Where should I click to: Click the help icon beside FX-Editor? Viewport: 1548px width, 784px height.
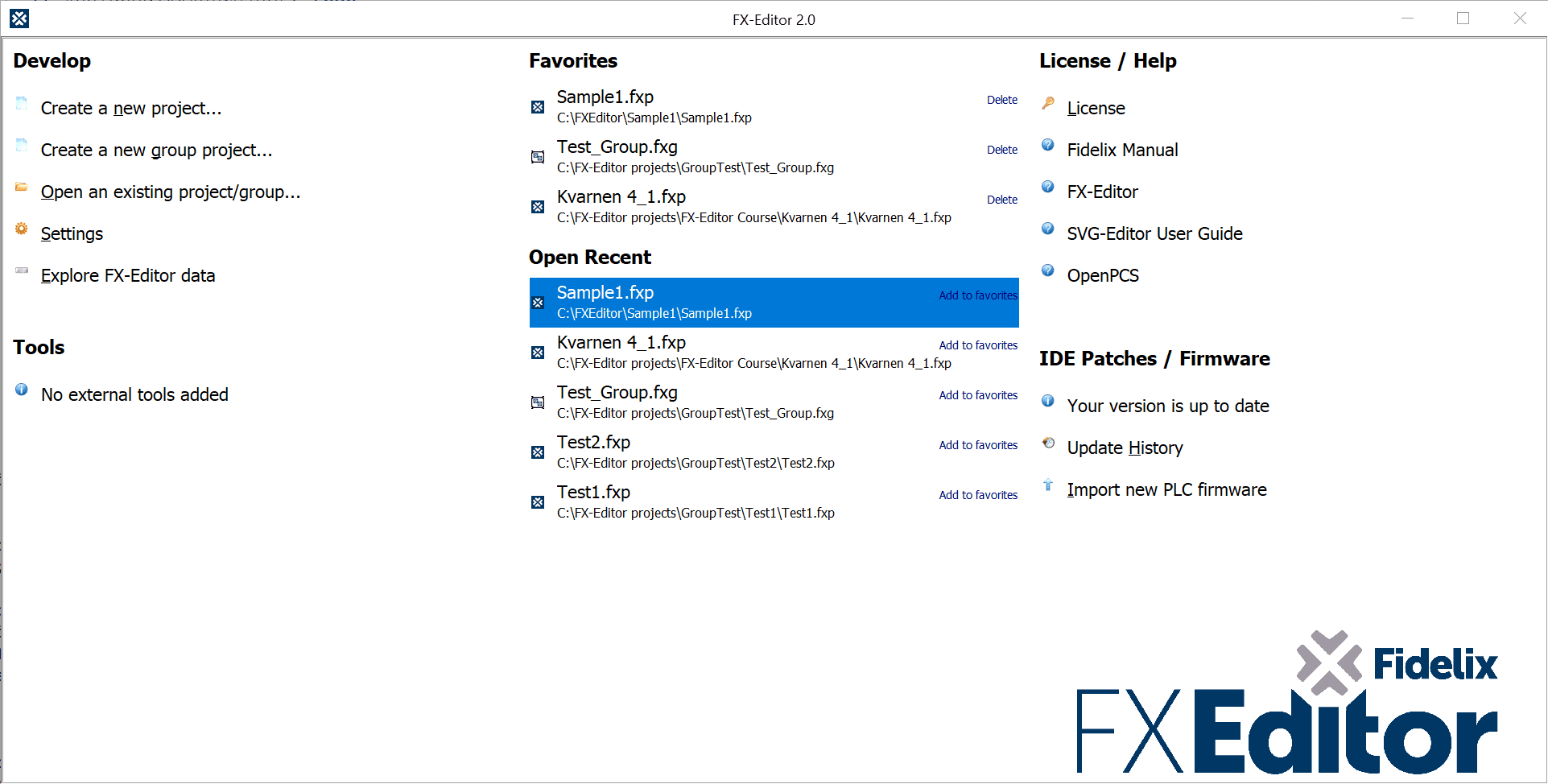click(1048, 187)
